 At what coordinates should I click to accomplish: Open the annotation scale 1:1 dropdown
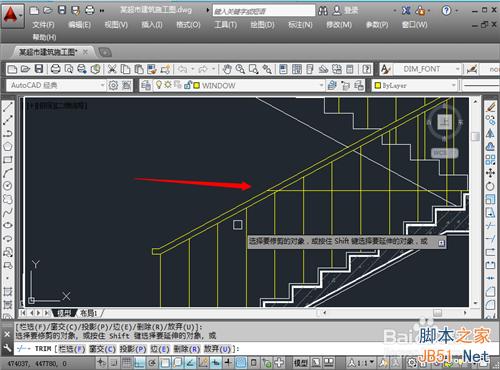[x=362, y=362]
